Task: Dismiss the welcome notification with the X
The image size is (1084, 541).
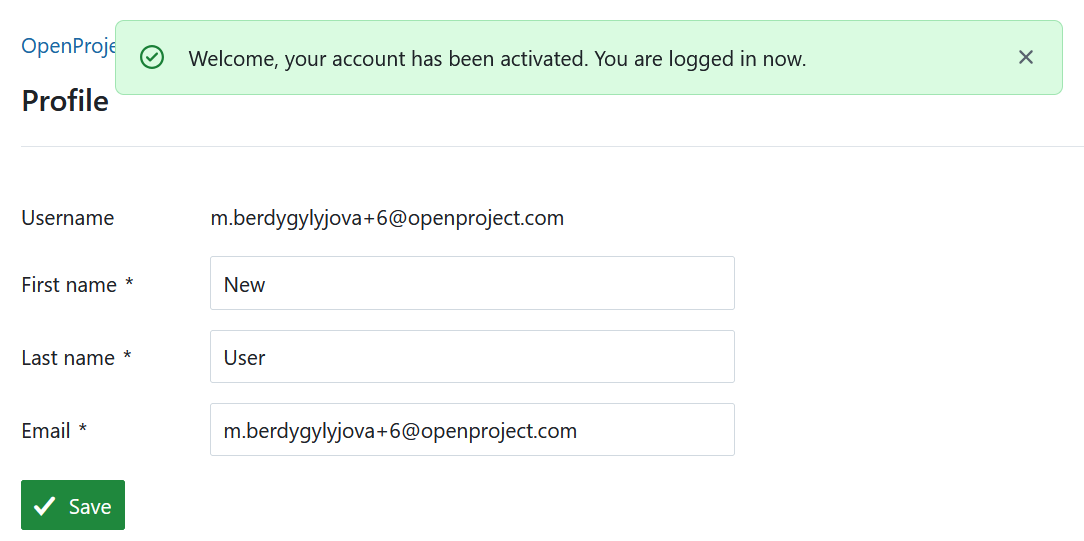Action: (x=1025, y=58)
